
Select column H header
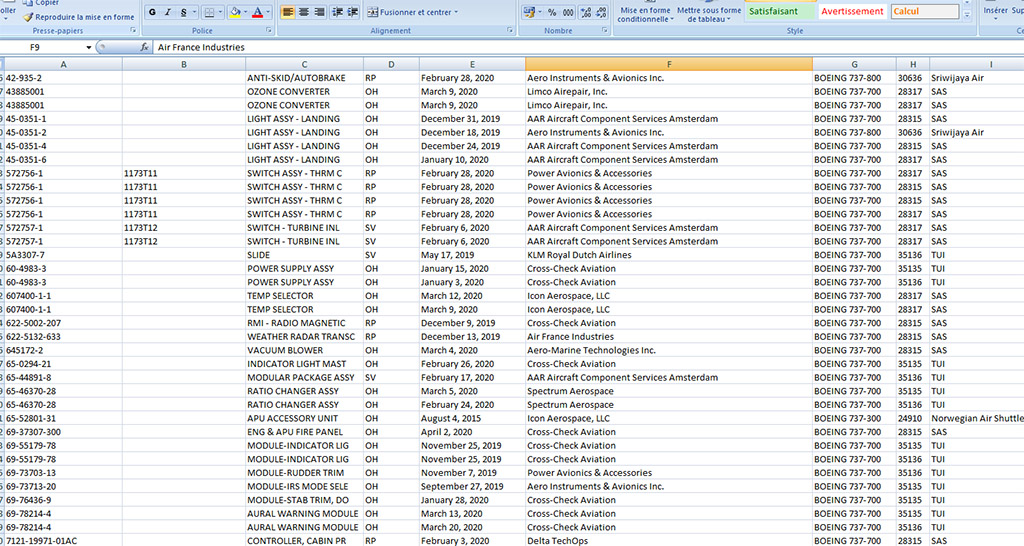click(912, 64)
